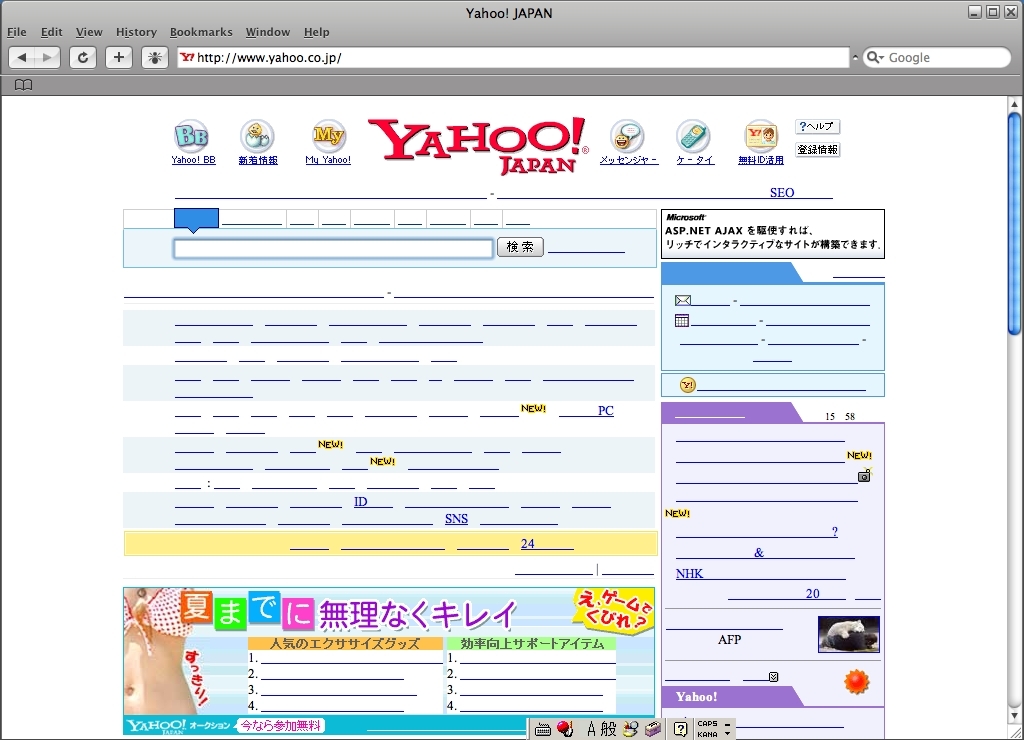Click the scrollbar down arrow
Image resolution: width=1024 pixels, height=740 pixels.
[1014, 715]
